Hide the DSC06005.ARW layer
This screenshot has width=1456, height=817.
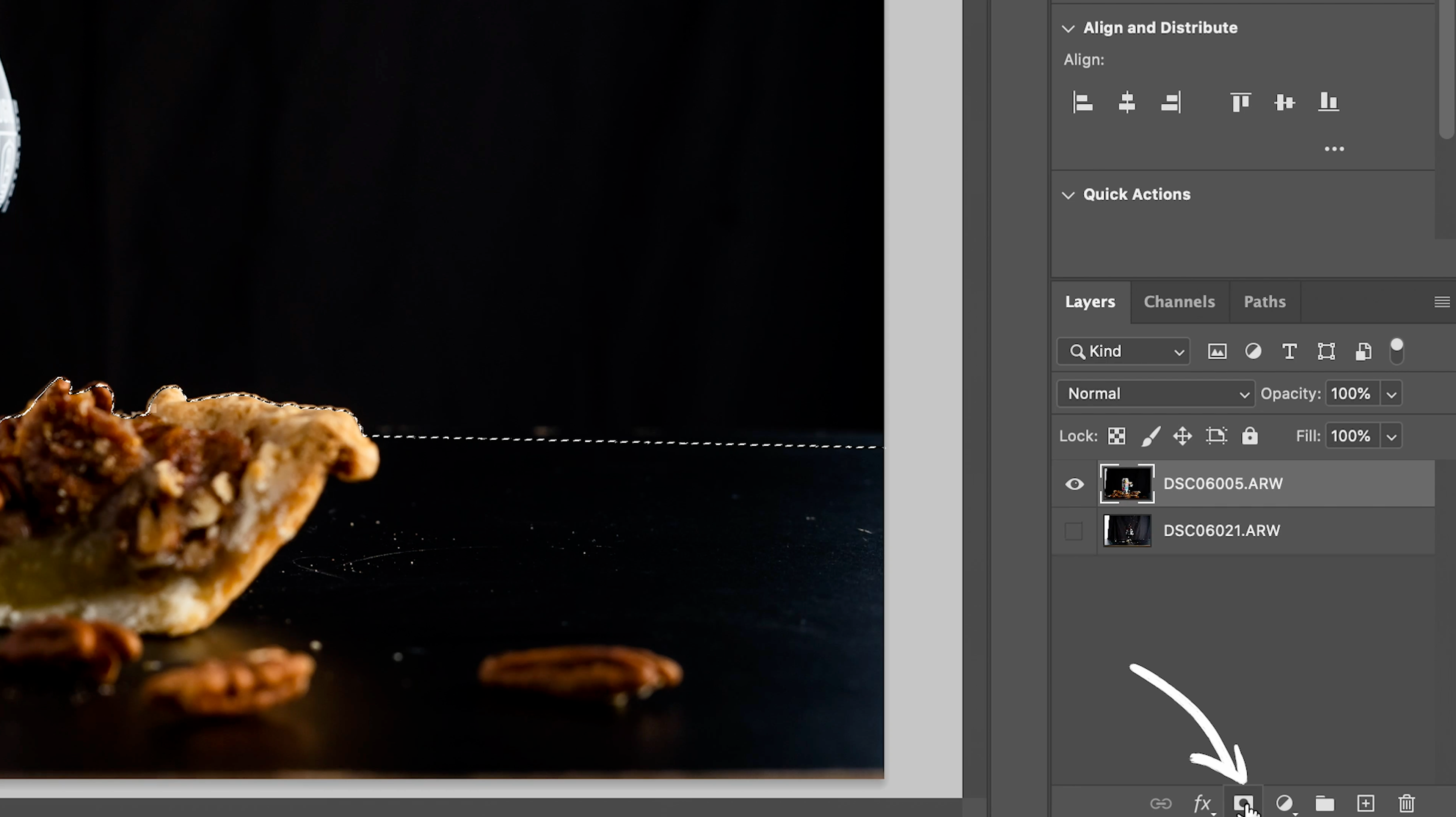1074,484
